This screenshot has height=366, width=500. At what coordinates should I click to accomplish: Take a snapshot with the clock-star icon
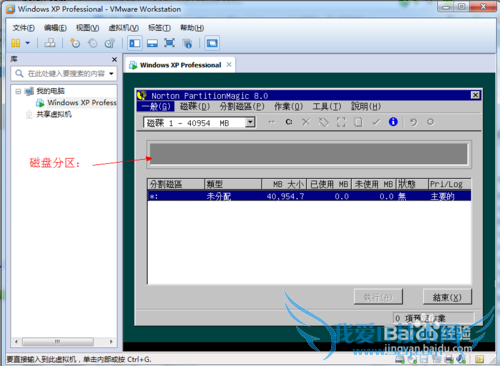pyautogui.click(x=75, y=43)
